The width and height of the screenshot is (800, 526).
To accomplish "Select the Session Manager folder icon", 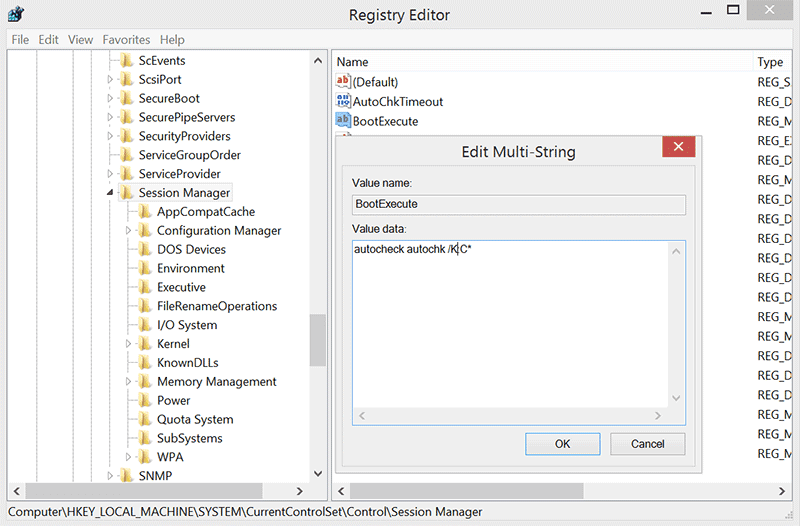I will [x=126, y=192].
